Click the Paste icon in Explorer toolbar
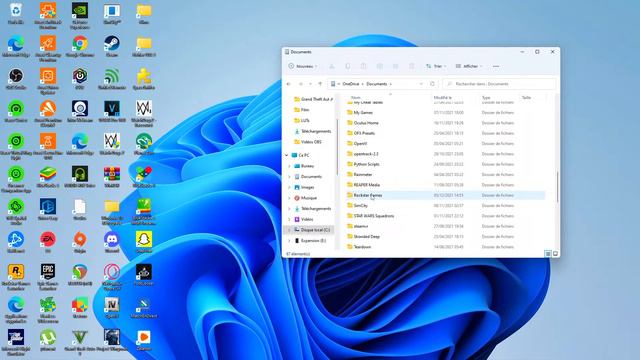 [364, 66]
